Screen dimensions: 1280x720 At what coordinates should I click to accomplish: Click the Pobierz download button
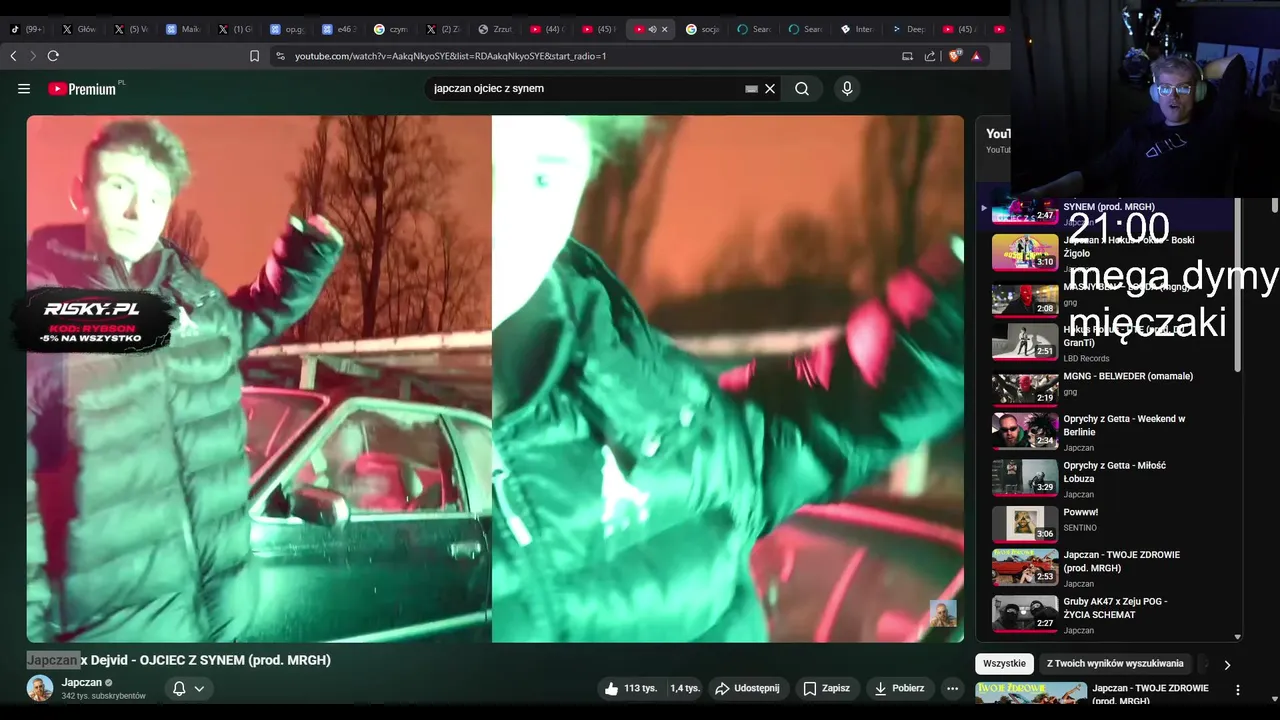point(899,688)
